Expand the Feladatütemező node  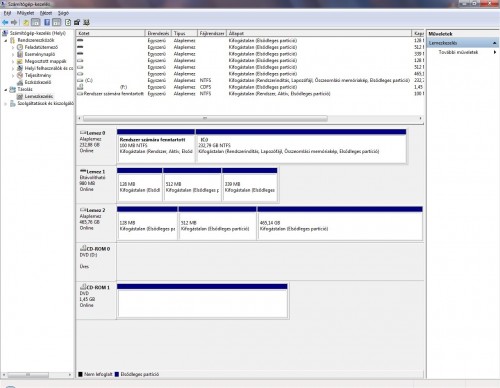[x=13, y=47]
